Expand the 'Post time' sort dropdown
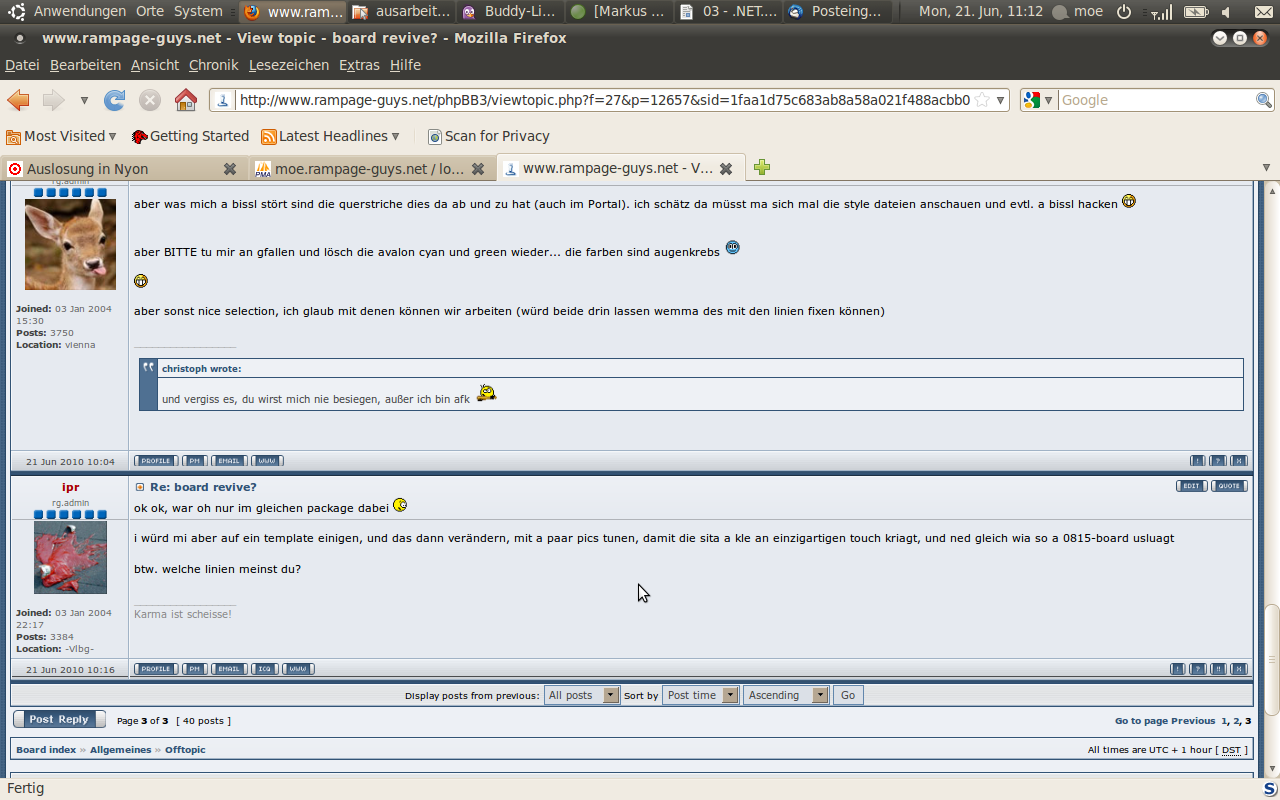The width and height of the screenshot is (1280, 800). (700, 695)
